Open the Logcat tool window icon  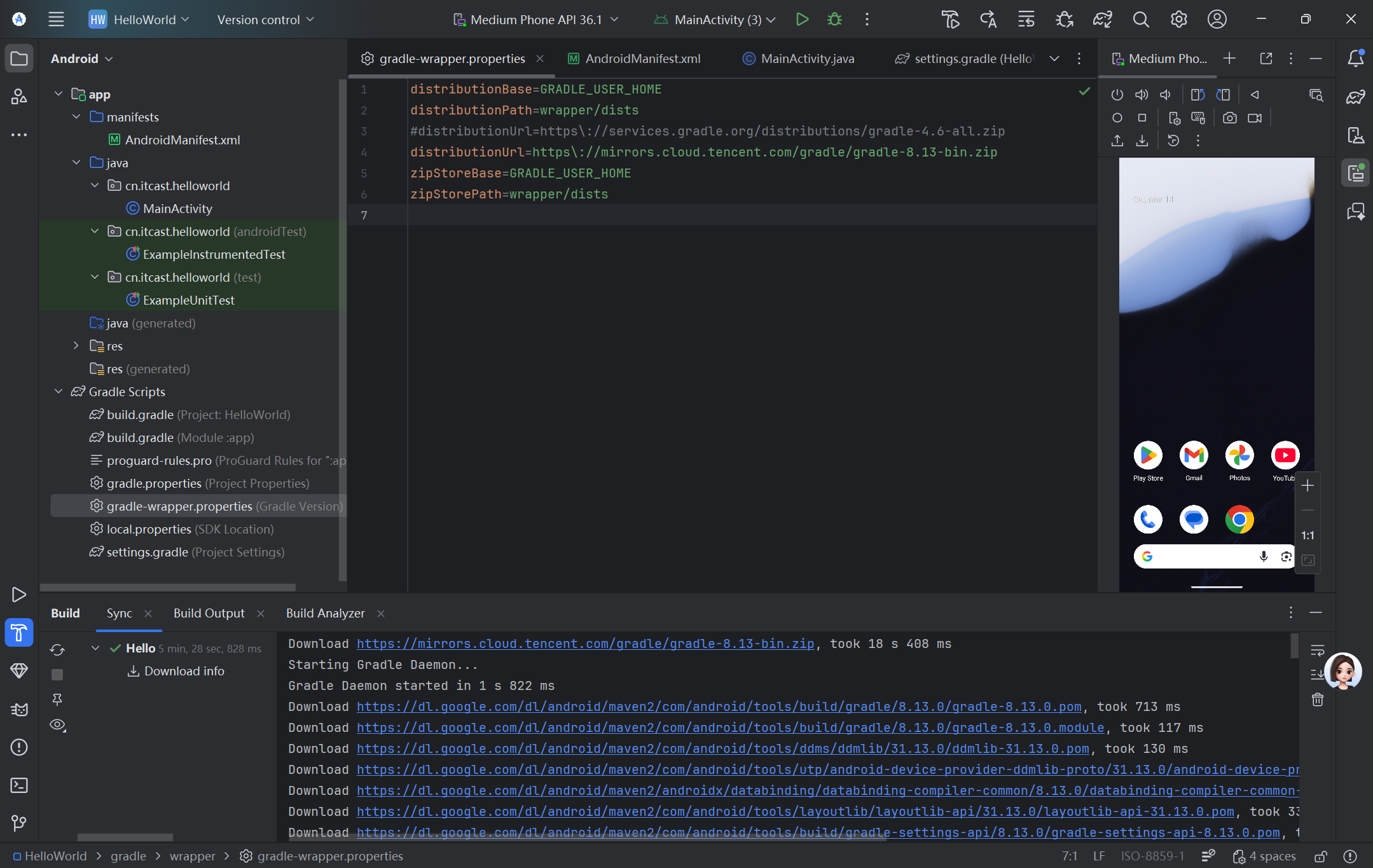pyautogui.click(x=19, y=709)
